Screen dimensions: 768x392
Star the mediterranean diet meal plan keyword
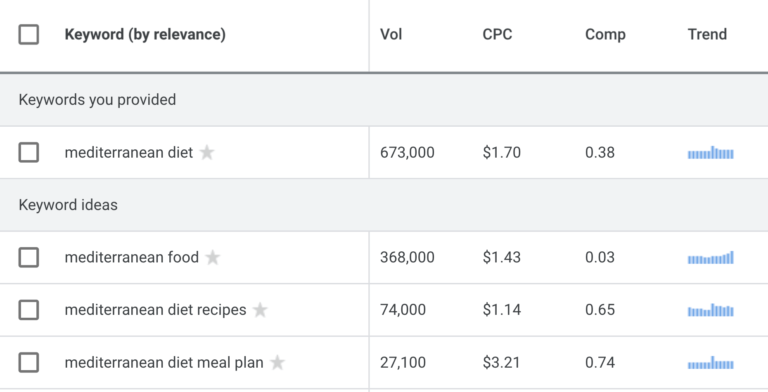(x=277, y=363)
